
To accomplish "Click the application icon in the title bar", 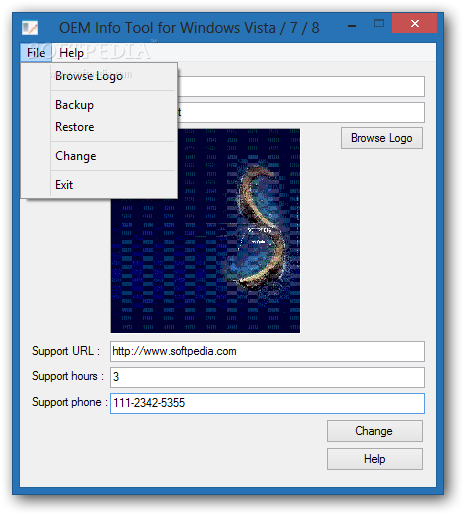I will coord(30,28).
